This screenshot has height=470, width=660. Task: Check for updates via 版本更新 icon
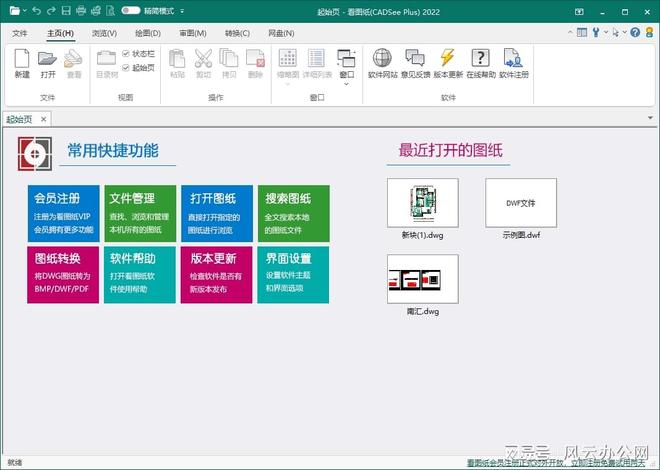[448, 62]
